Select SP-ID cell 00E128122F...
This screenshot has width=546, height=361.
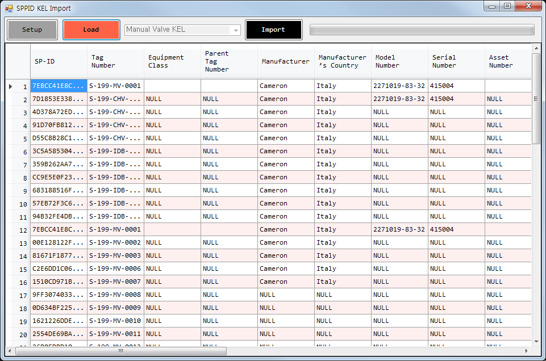pyautogui.click(x=59, y=243)
